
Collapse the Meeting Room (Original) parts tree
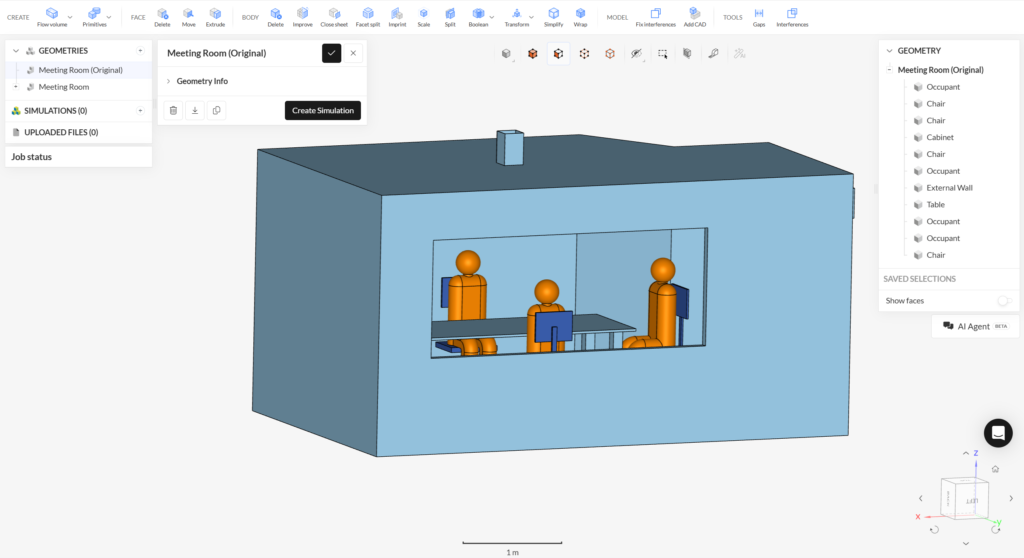(889, 69)
